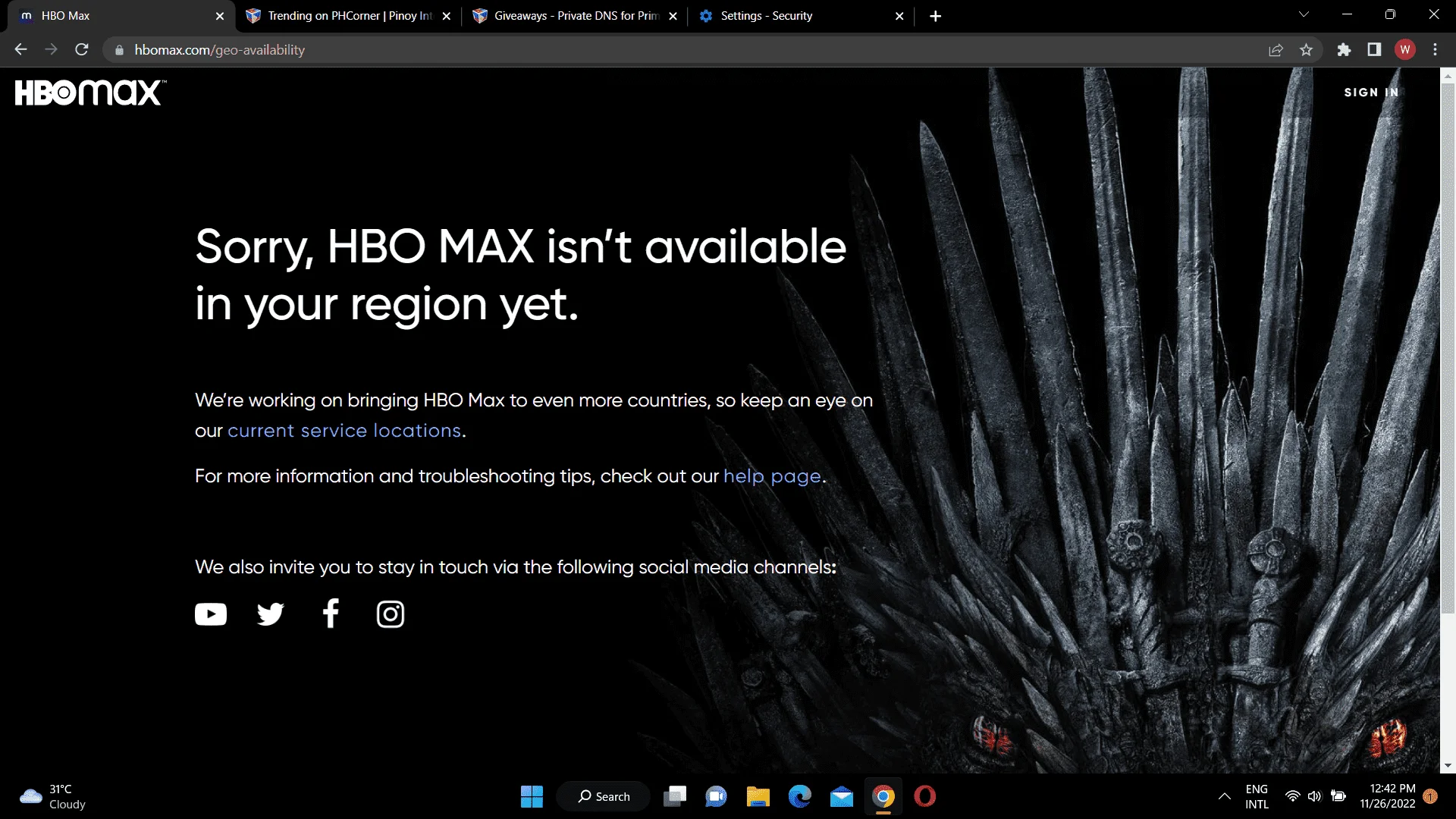Viewport: 1456px width, 819px height.
Task: Open the Extensions puzzle icon
Action: point(1344,50)
